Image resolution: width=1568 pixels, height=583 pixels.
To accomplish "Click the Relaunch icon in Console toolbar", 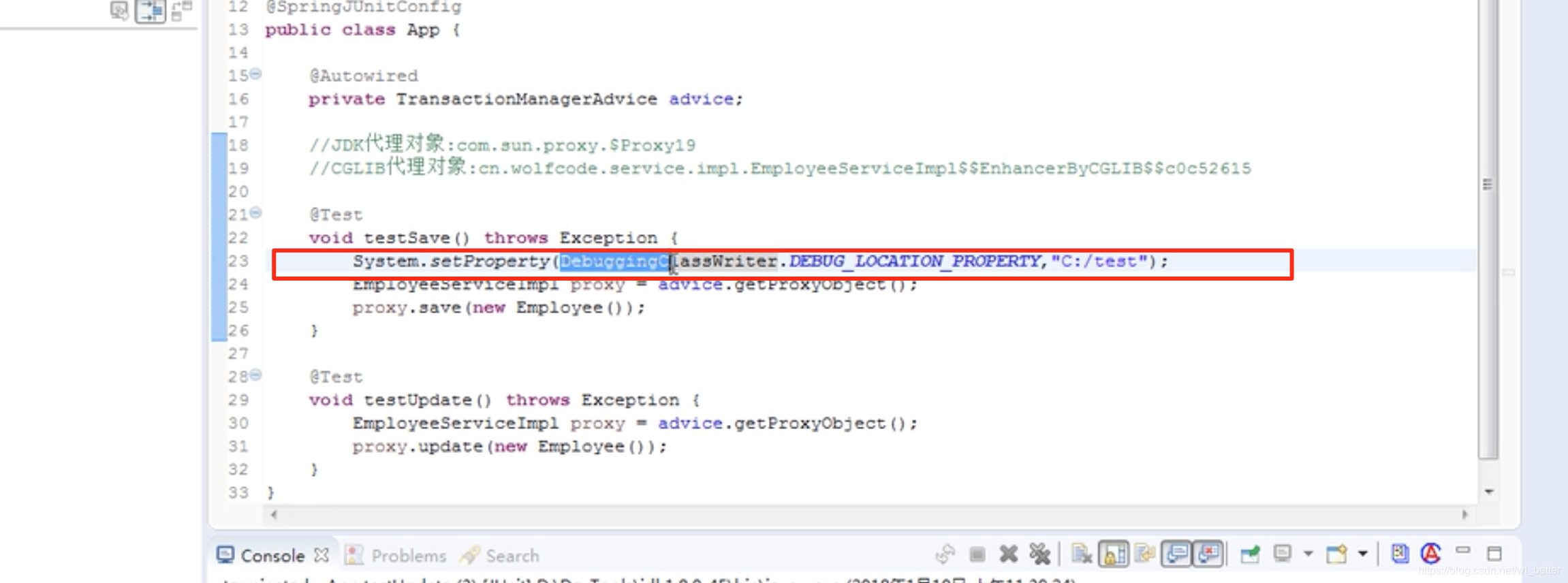I will (x=945, y=554).
